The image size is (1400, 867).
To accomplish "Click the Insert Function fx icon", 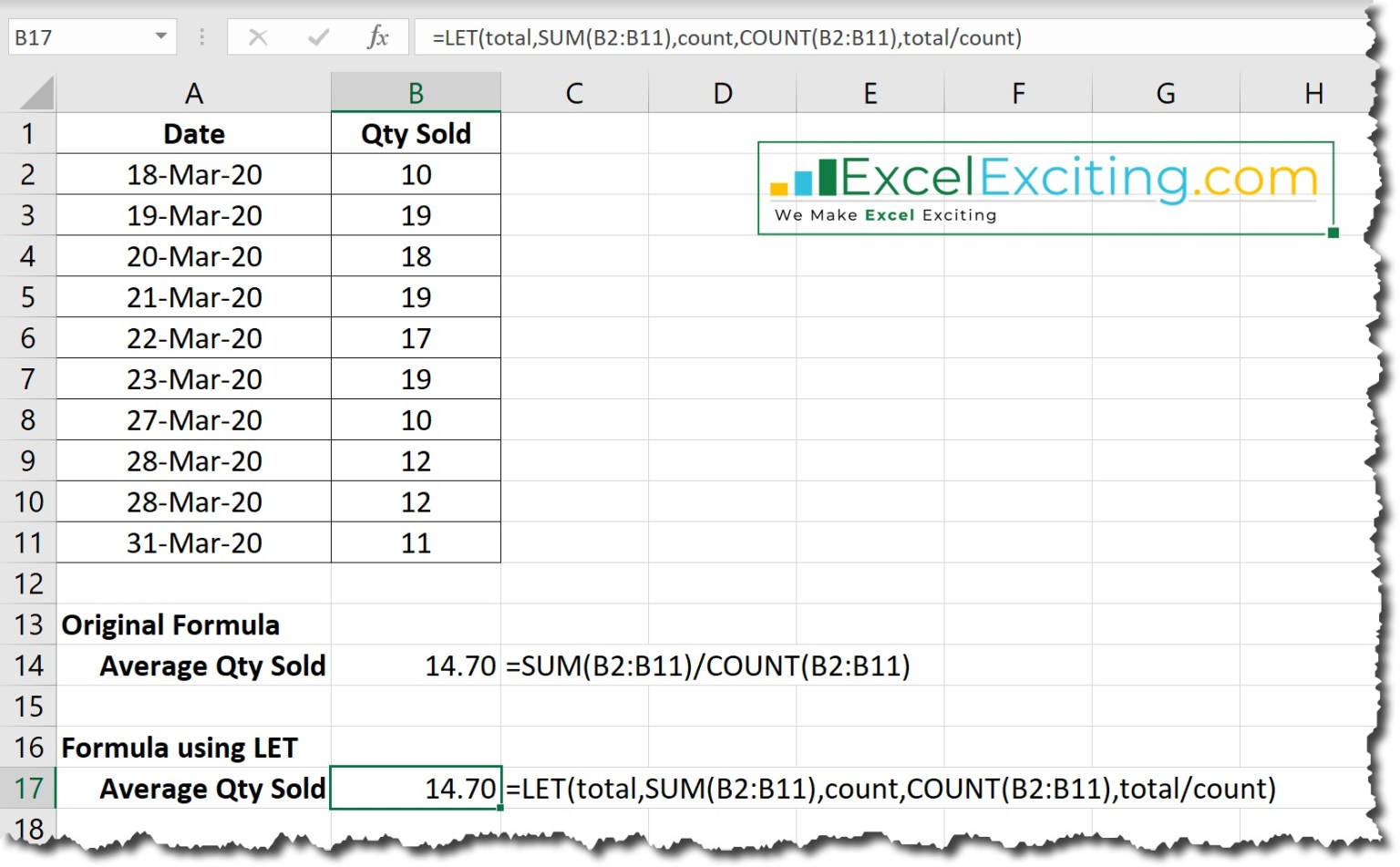I will [377, 37].
